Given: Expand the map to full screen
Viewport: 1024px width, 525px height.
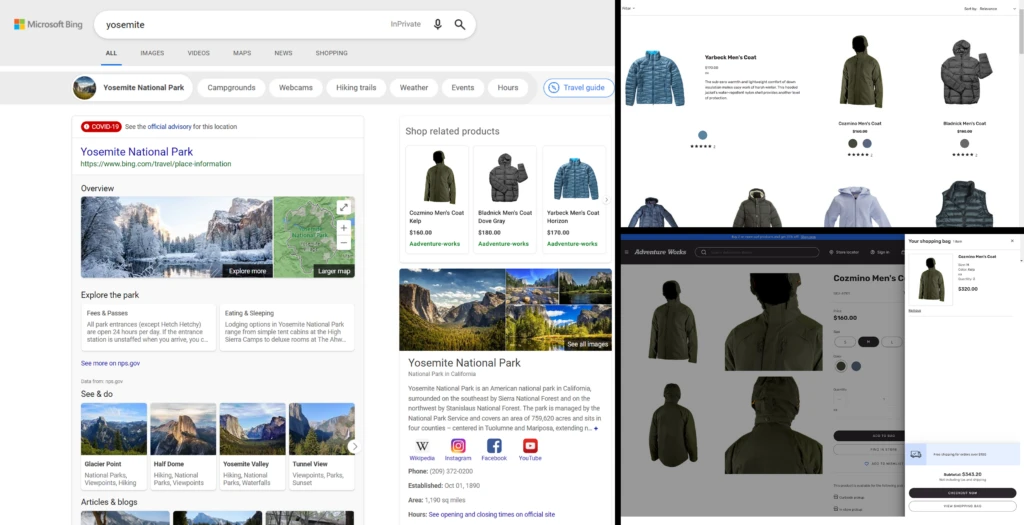Looking at the screenshot, I should pyautogui.click(x=343, y=207).
